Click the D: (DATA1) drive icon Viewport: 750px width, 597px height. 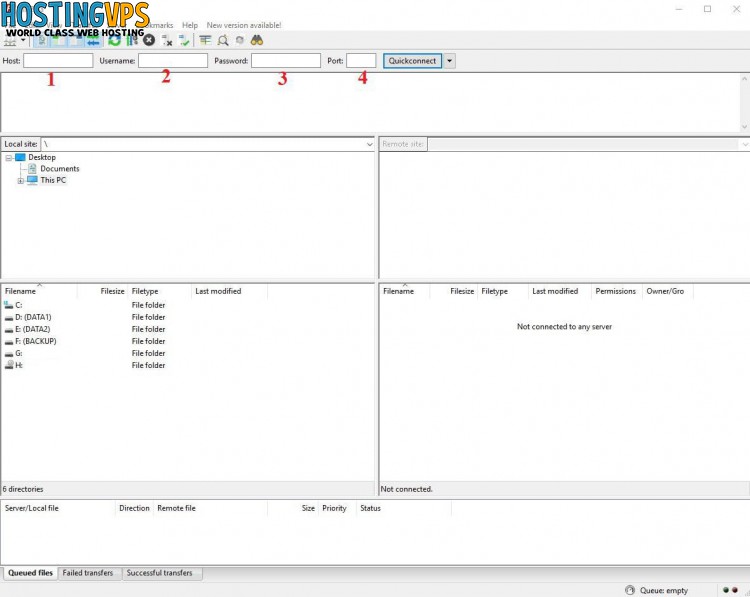click(9, 317)
